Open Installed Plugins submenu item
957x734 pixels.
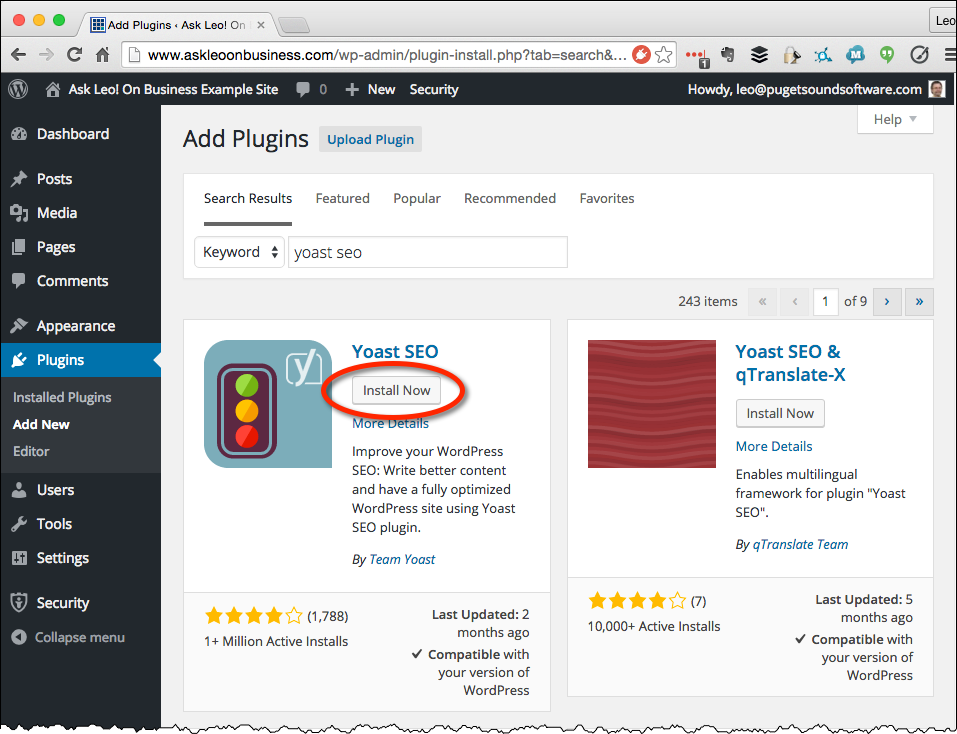click(62, 397)
